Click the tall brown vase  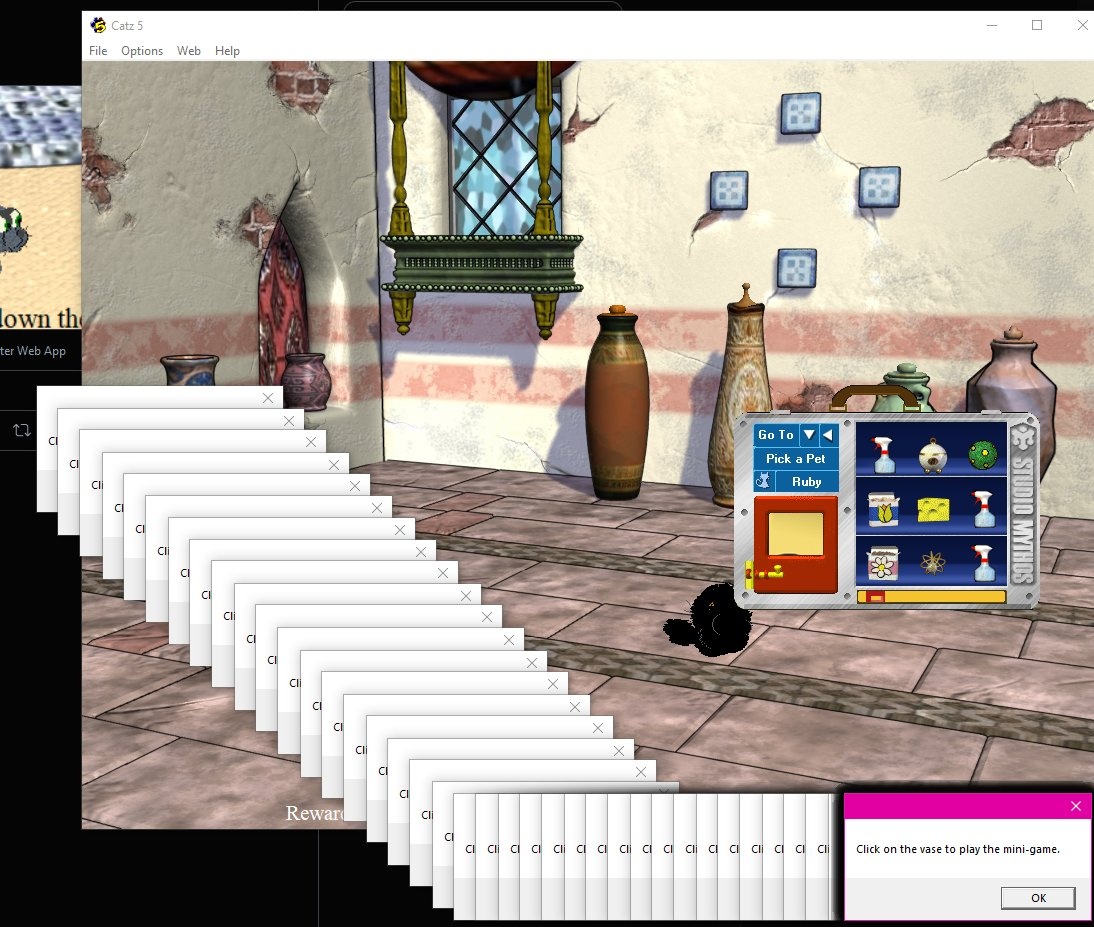click(x=617, y=403)
